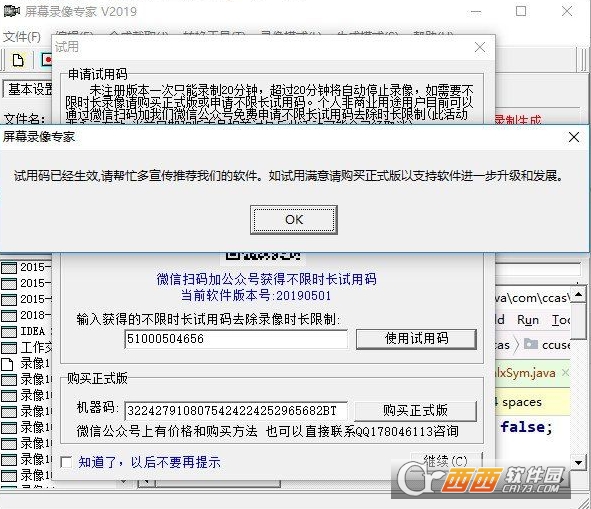Select the 工作 item in file list

coord(26,347)
